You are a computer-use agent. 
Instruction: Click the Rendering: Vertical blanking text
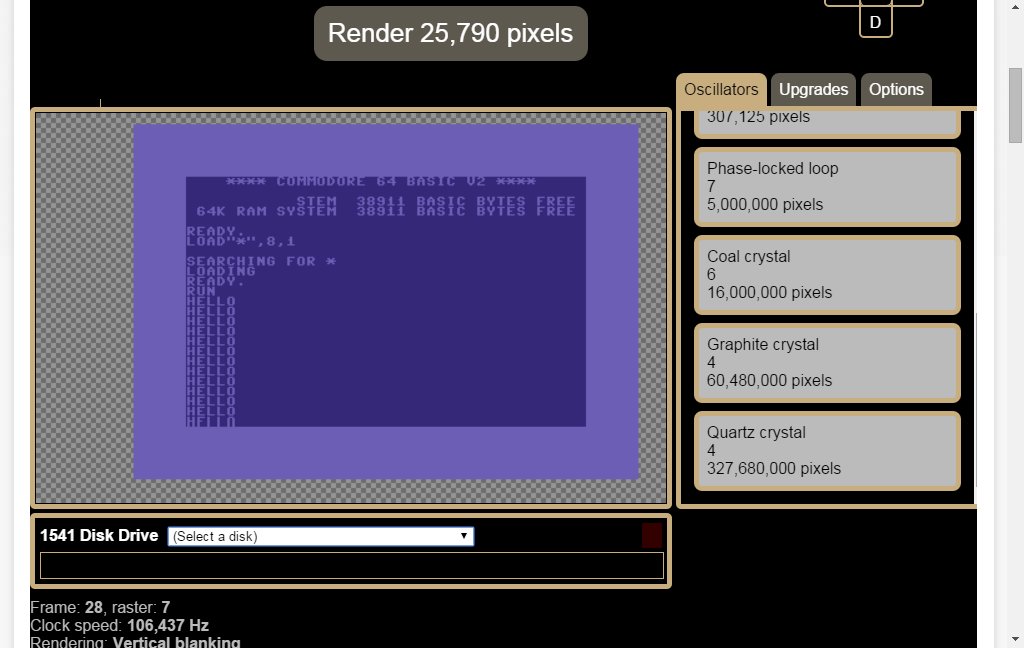(135, 641)
